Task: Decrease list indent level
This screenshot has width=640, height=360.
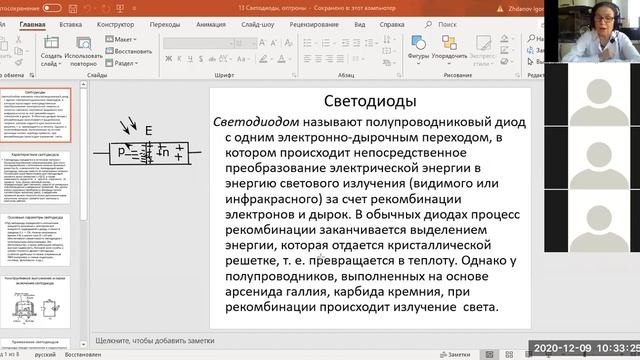Action: coord(345,43)
